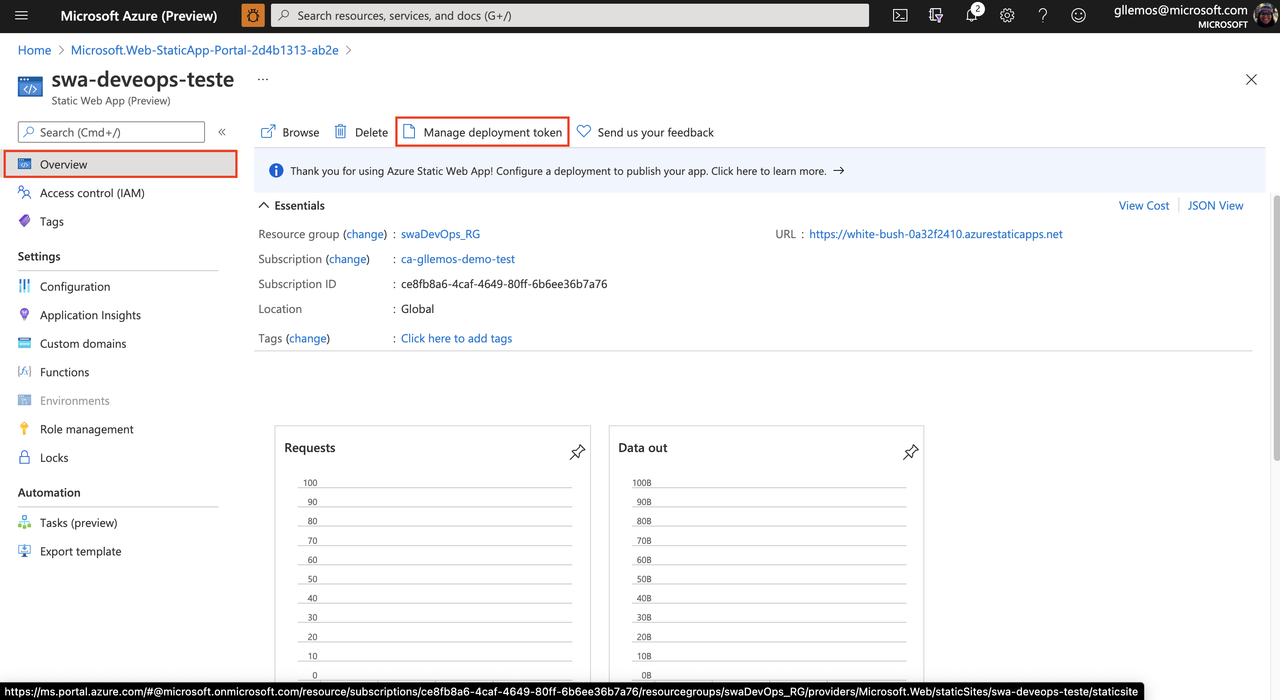1280x700 pixels.
Task: Click the Custom domains icon
Action: 24,344
